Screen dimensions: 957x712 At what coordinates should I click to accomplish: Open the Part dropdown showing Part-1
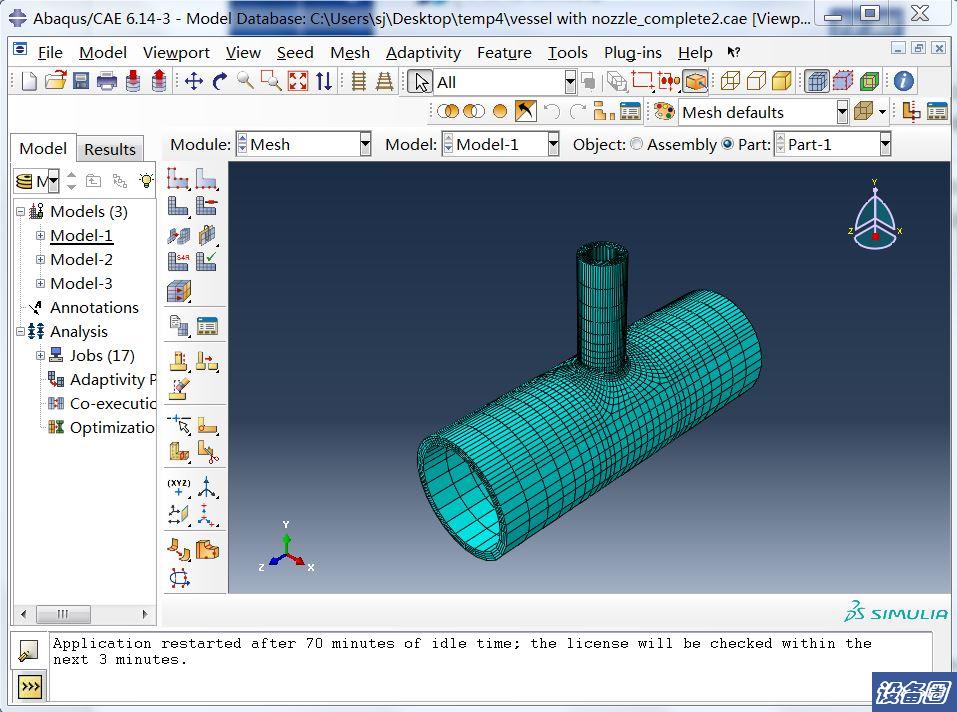click(x=885, y=145)
